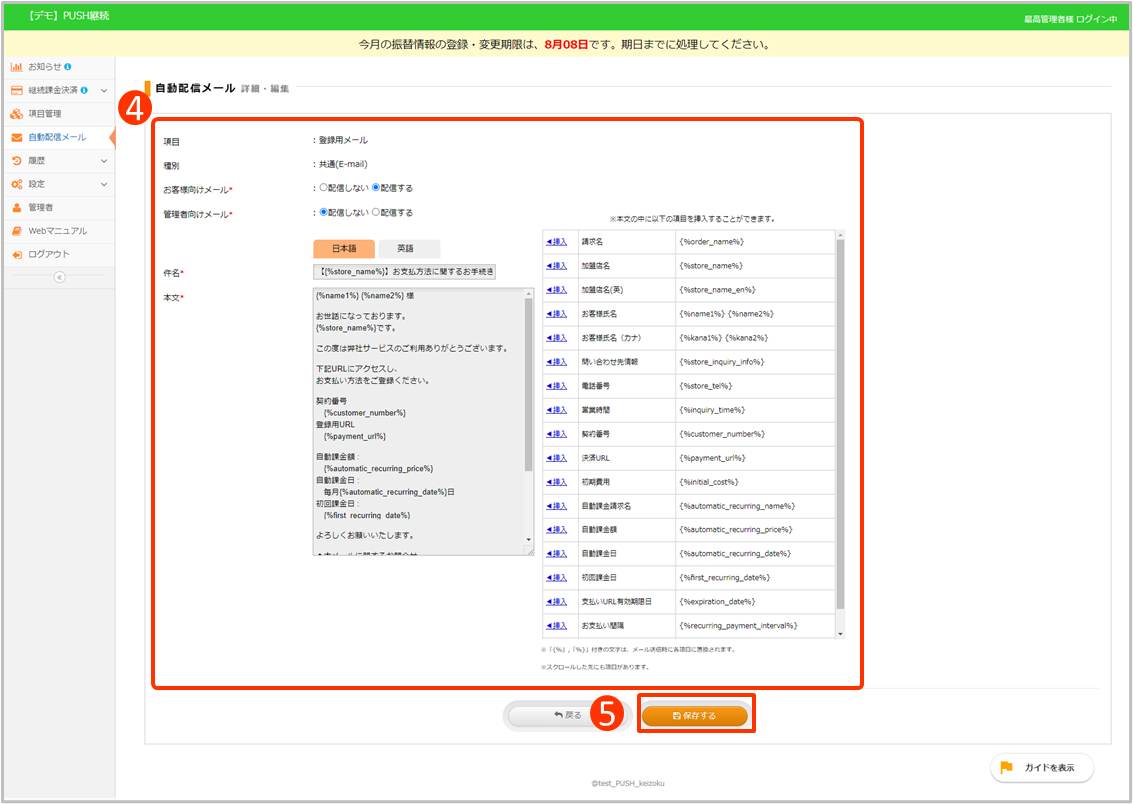The height and width of the screenshot is (804, 1133).
Task: Expand the 履歴 sidebar submenu arrow
Action: point(104,161)
